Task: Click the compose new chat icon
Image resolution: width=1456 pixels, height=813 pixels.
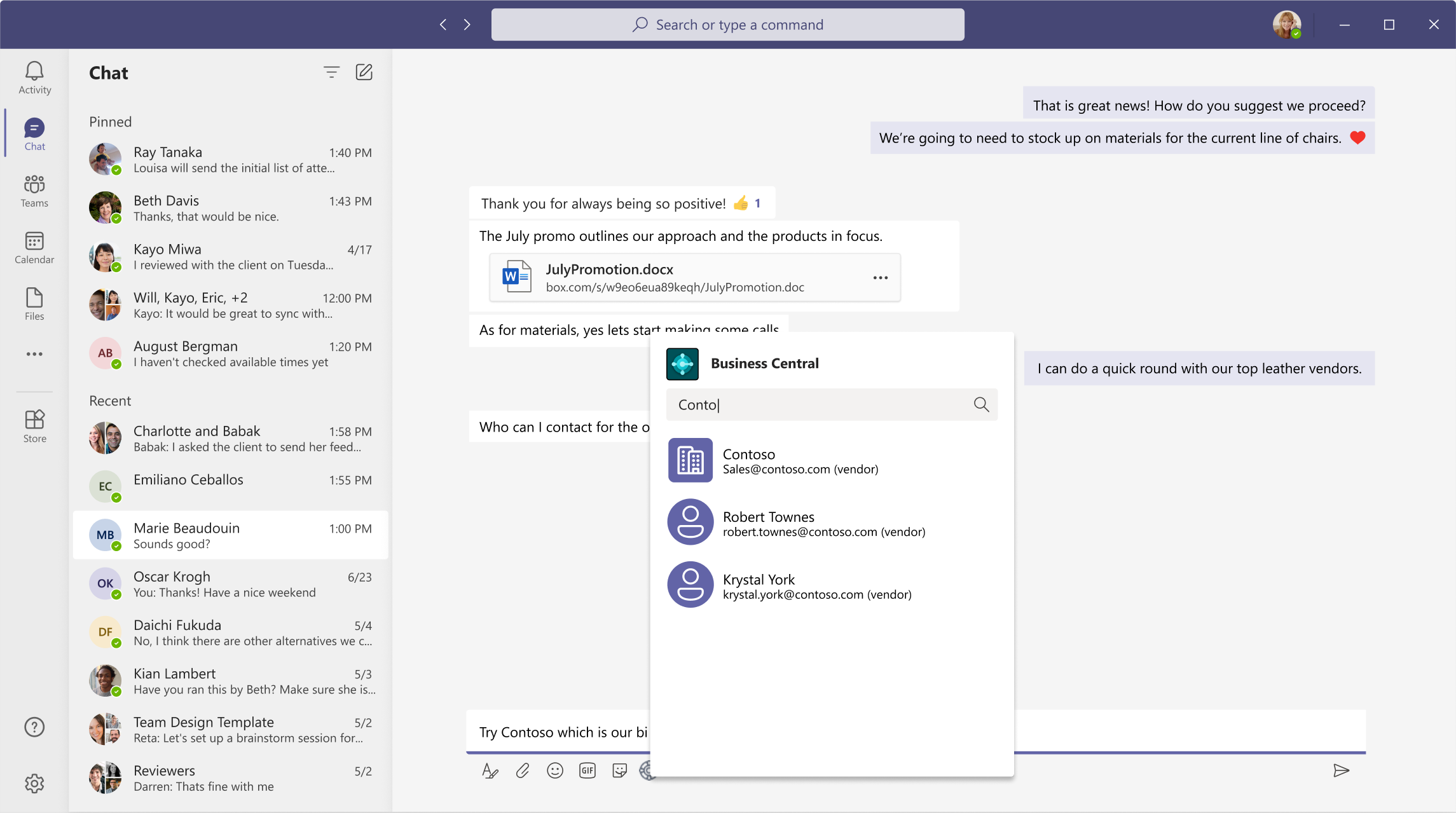Action: [x=364, y=70]
